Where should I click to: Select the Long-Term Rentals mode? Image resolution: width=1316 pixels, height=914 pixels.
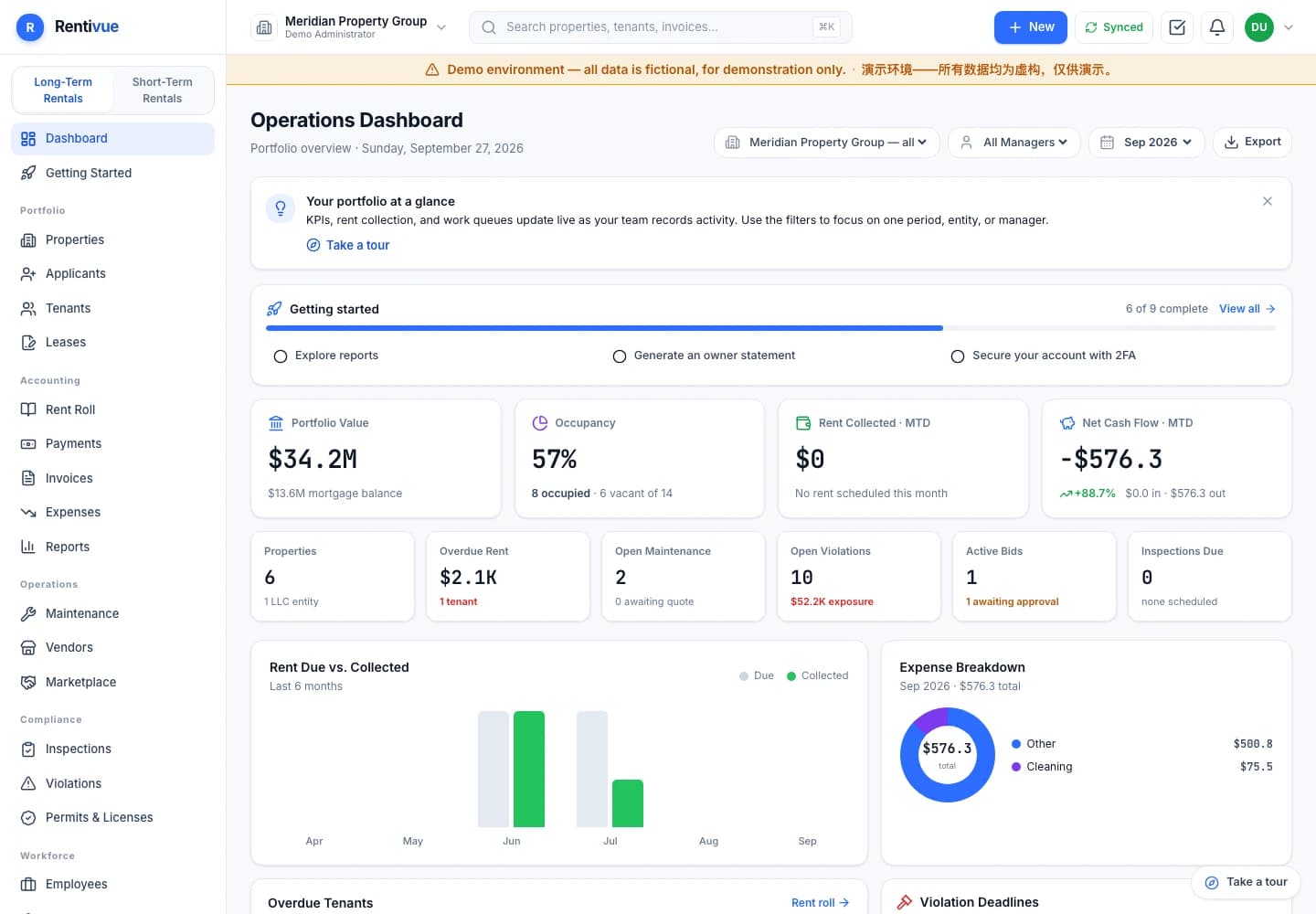63,90
